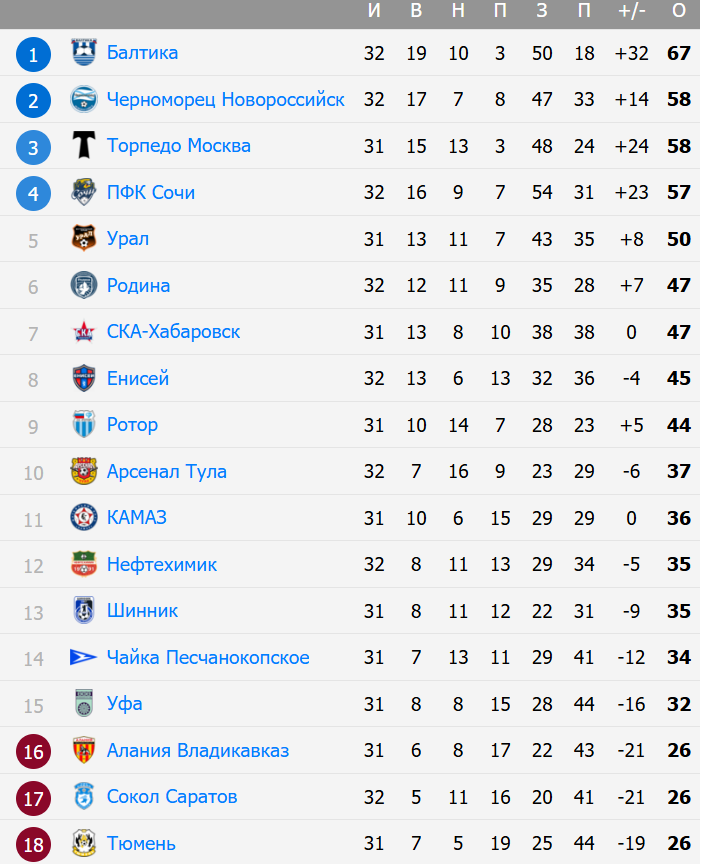Click the СКА-Хабаровск red star logo
The height and width of the screenshot is (864, 701).
pyautogui.click(x=84, y=332)
